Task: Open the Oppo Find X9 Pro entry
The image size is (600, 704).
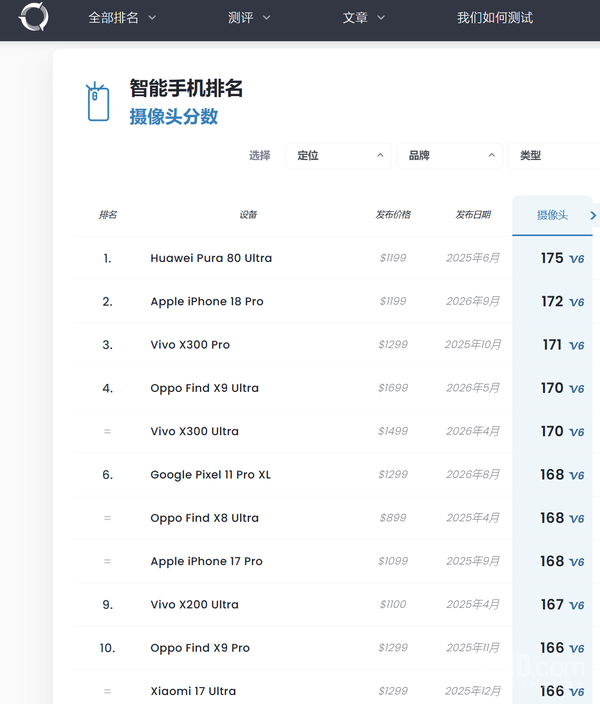Action: (x=200, y=648)
